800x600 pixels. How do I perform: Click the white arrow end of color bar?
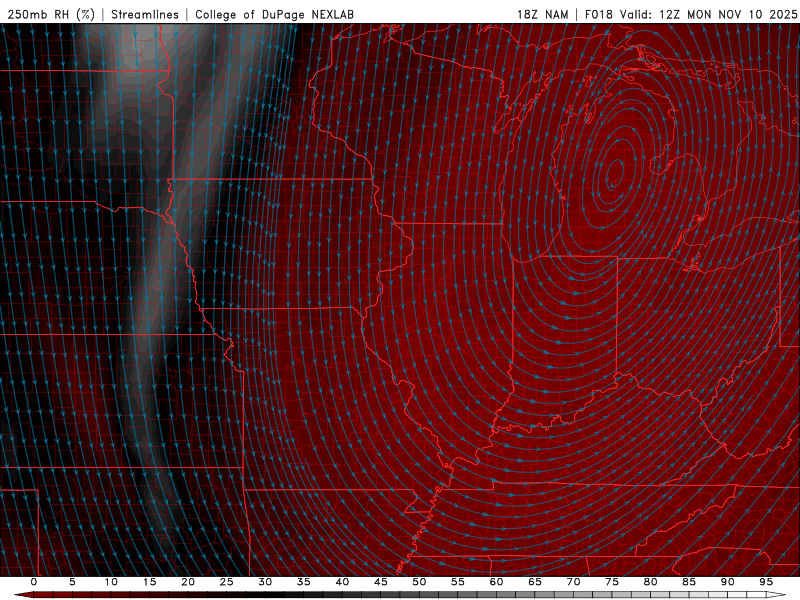coord(777,595)
